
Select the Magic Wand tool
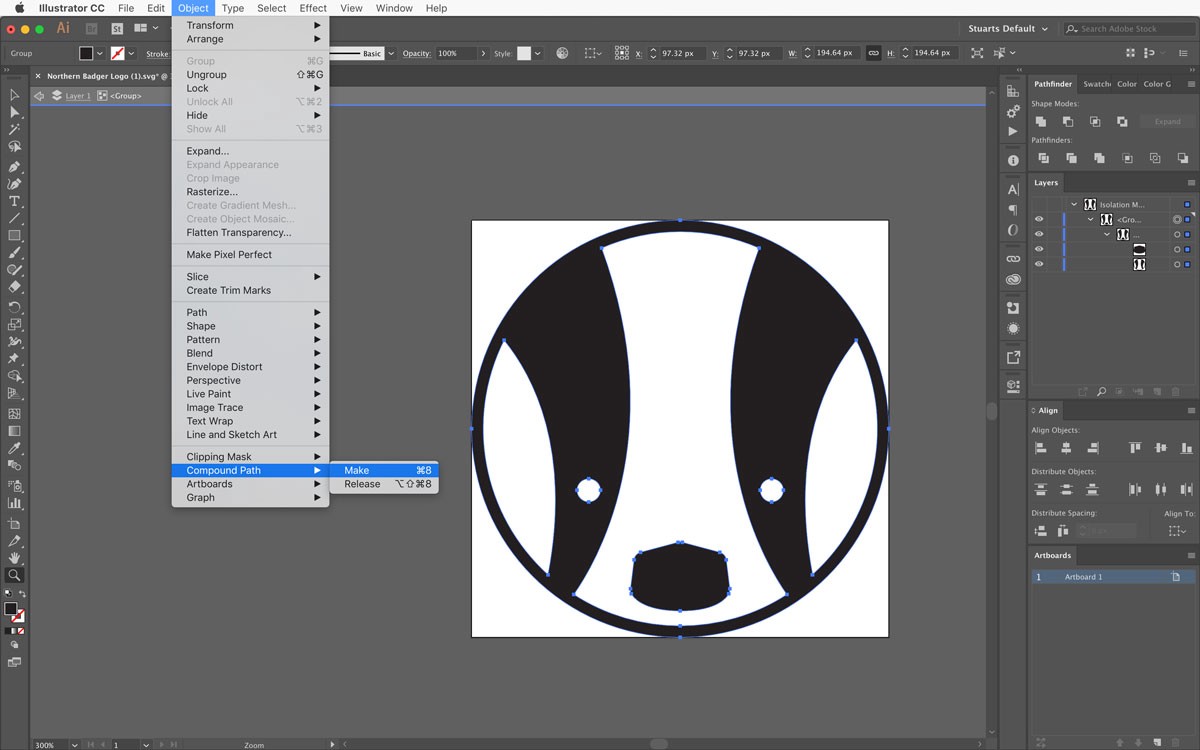pos(14,129)
